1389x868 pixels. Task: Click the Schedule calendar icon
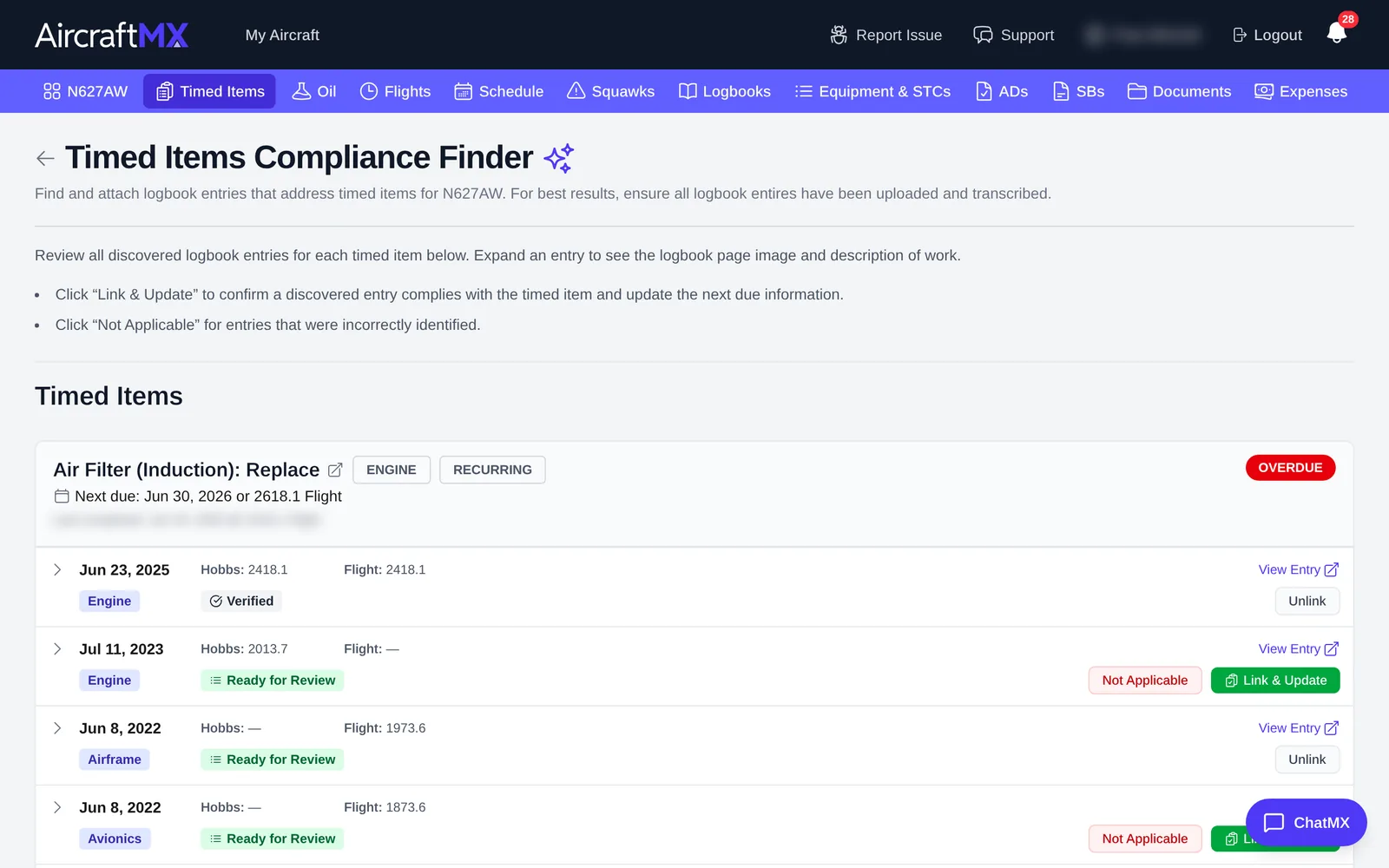464,91
